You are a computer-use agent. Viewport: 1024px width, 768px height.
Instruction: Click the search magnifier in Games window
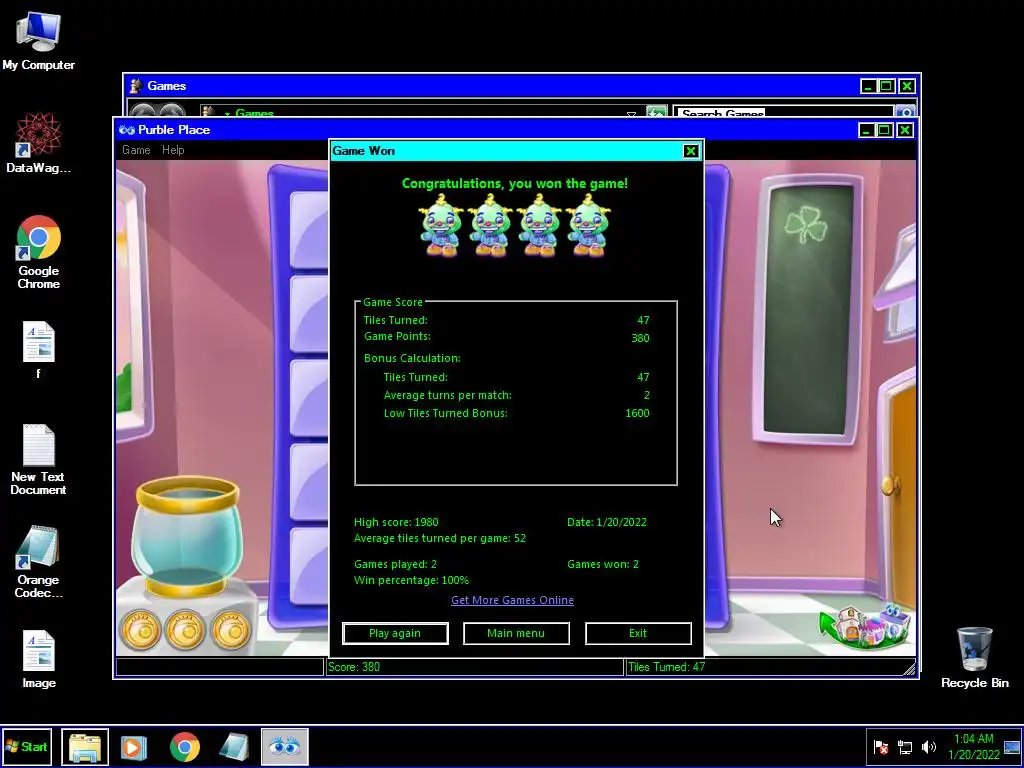click(905, 112)
